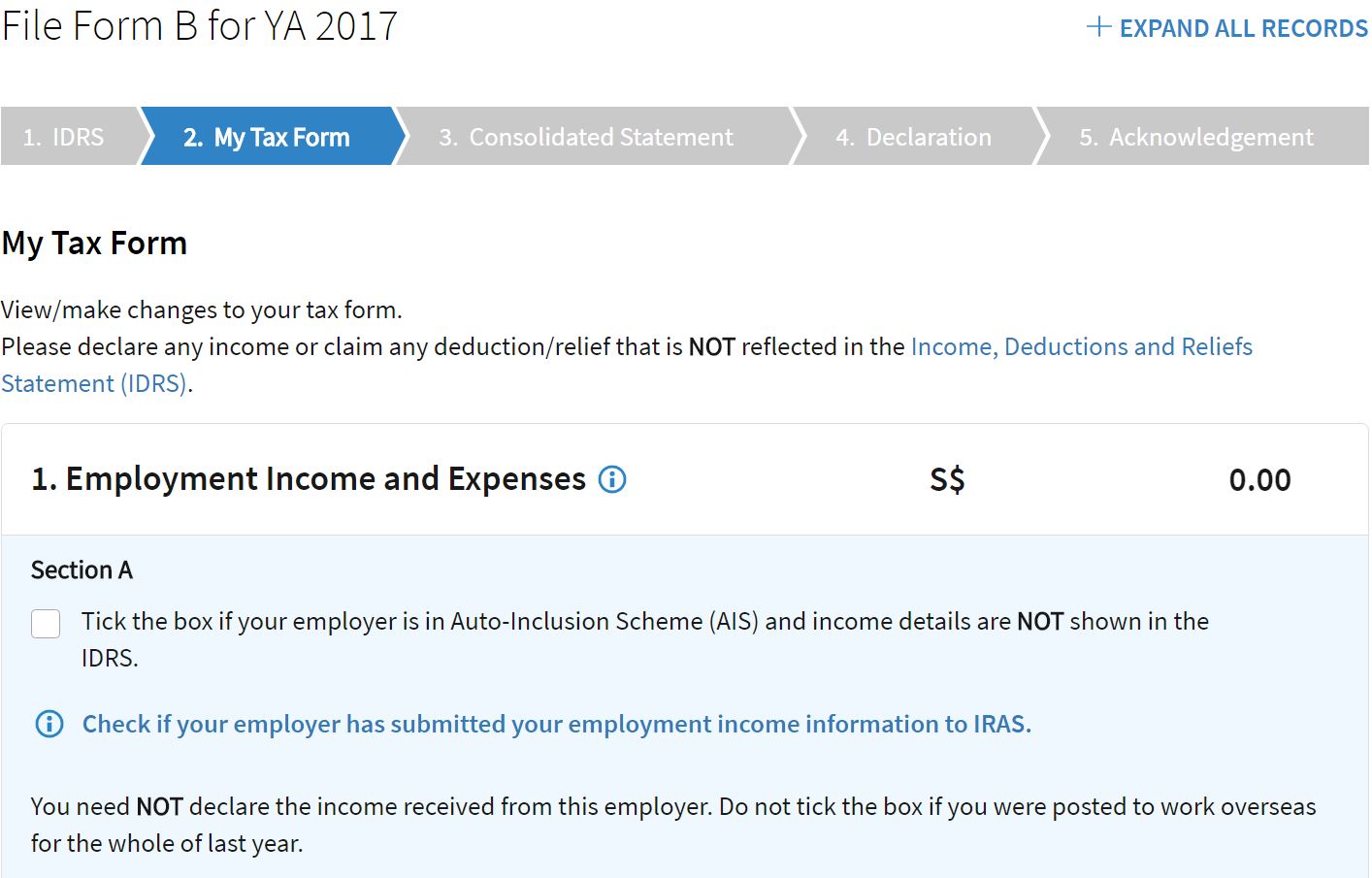Click the 0.00 employment income amount
This screenshot has width=1372, height=878.
[x=1259, y=480]
